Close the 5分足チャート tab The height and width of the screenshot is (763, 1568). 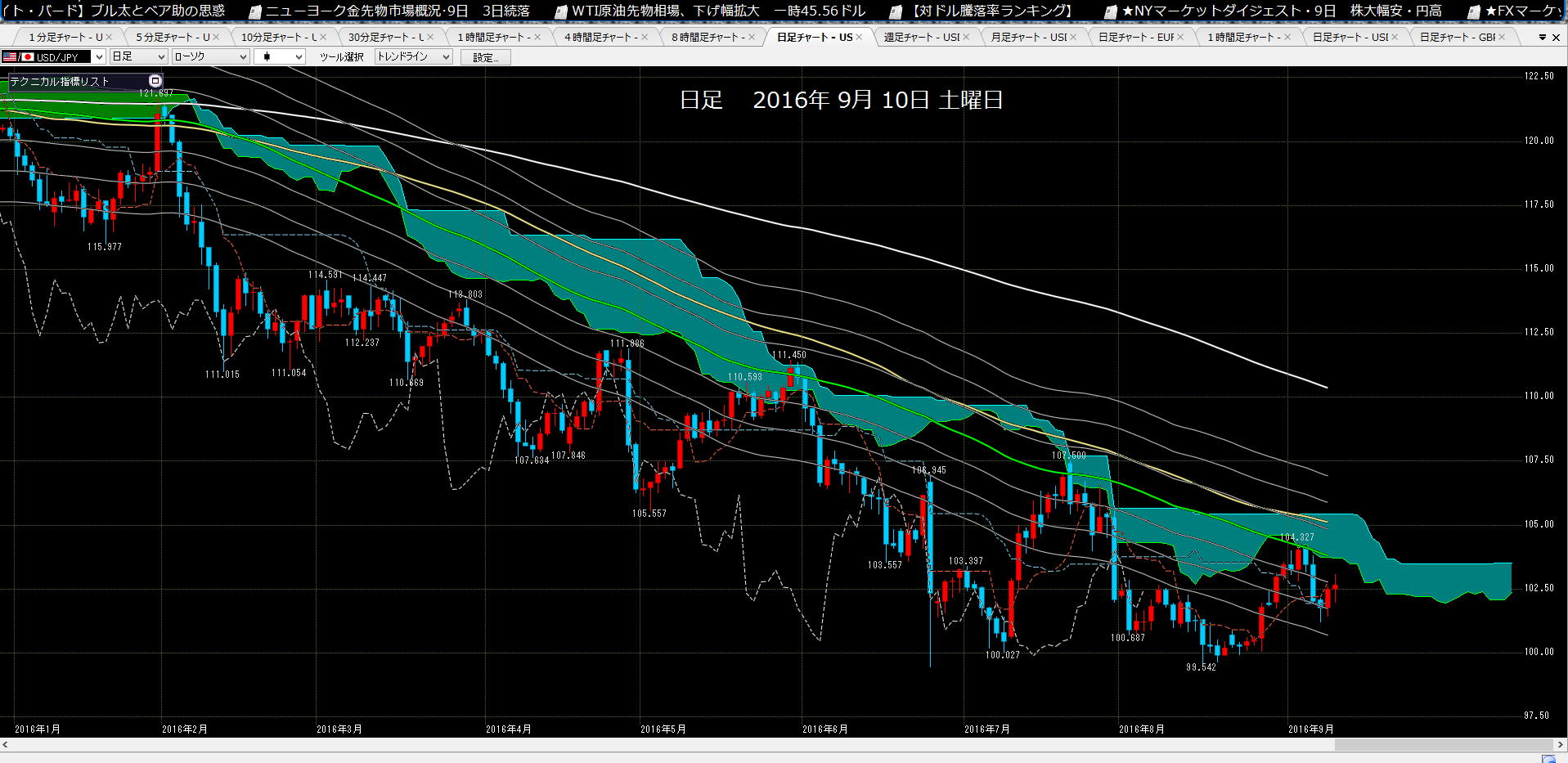pos(216,37)
